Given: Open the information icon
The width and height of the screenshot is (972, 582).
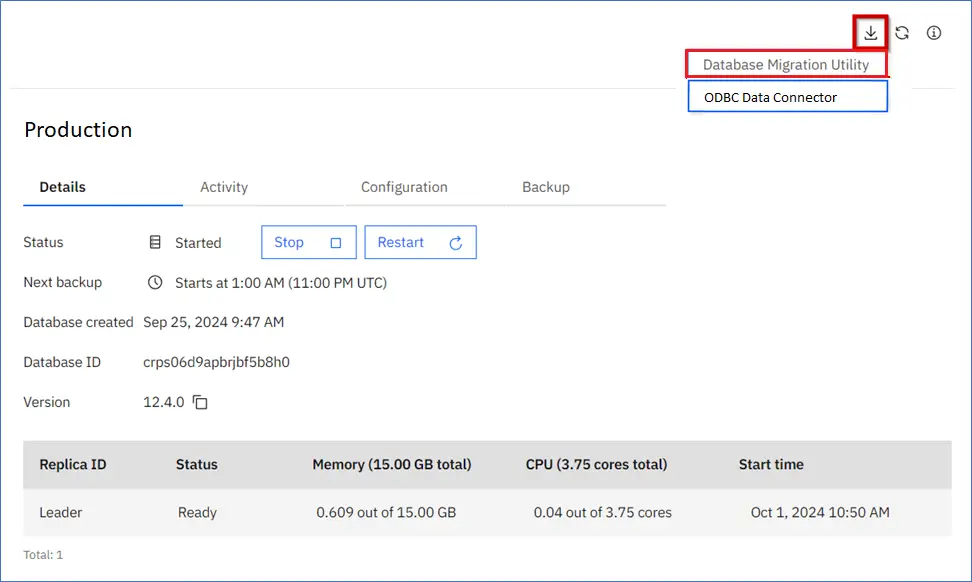Looking at the screenshot, I should (x=934, y=33).
